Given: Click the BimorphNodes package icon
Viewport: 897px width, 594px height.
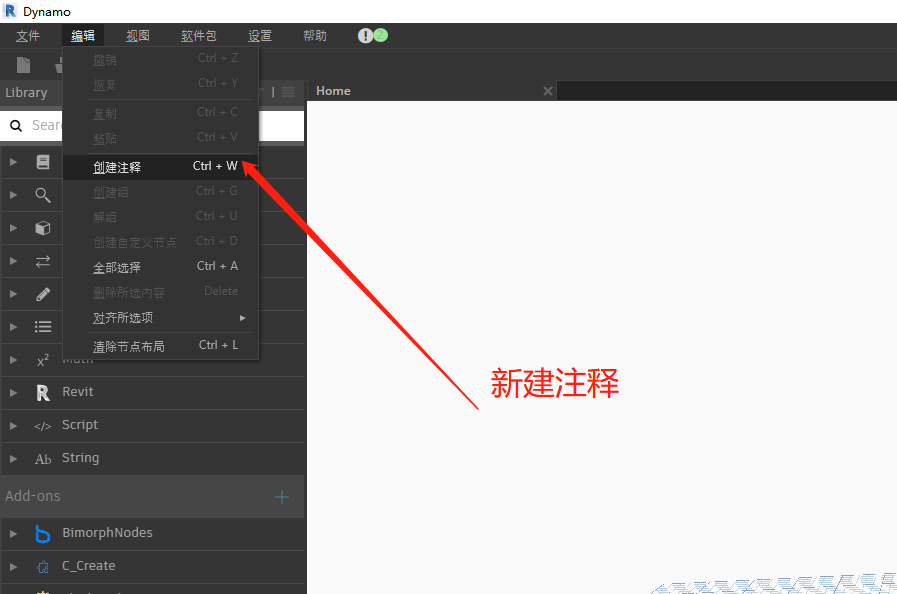Looking at the screenshot, I should (x=43, y=533).
